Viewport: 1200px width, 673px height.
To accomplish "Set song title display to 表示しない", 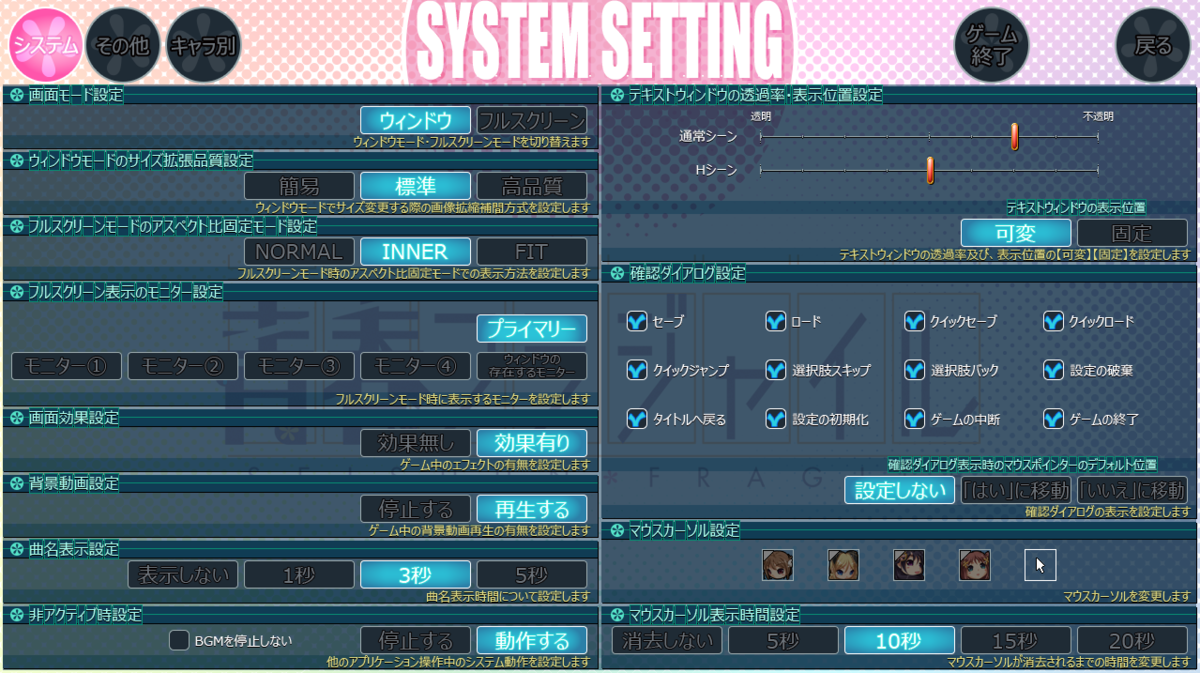I will 184,575.
